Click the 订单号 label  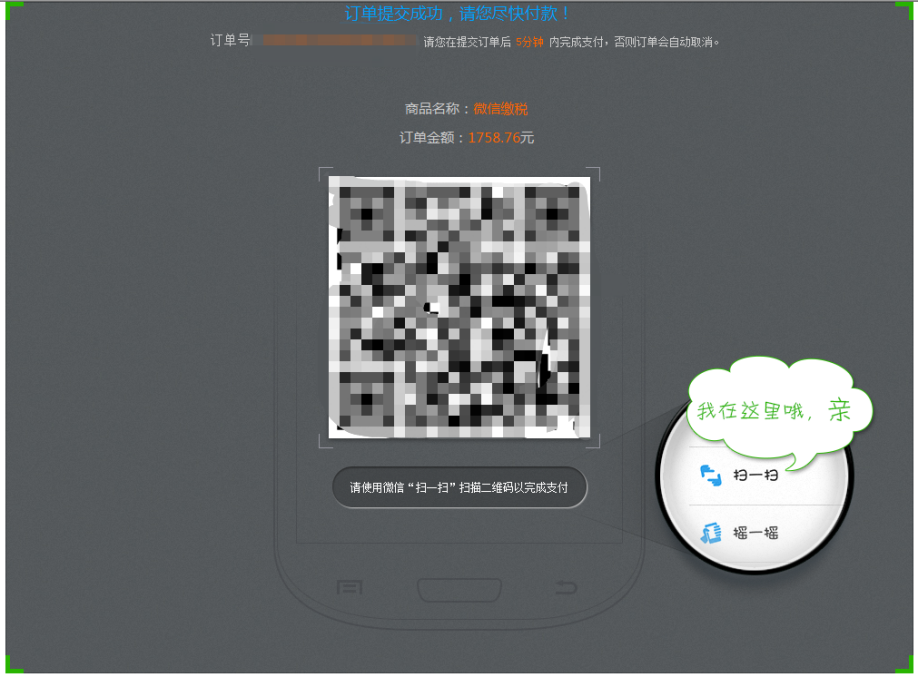(230, 40)
